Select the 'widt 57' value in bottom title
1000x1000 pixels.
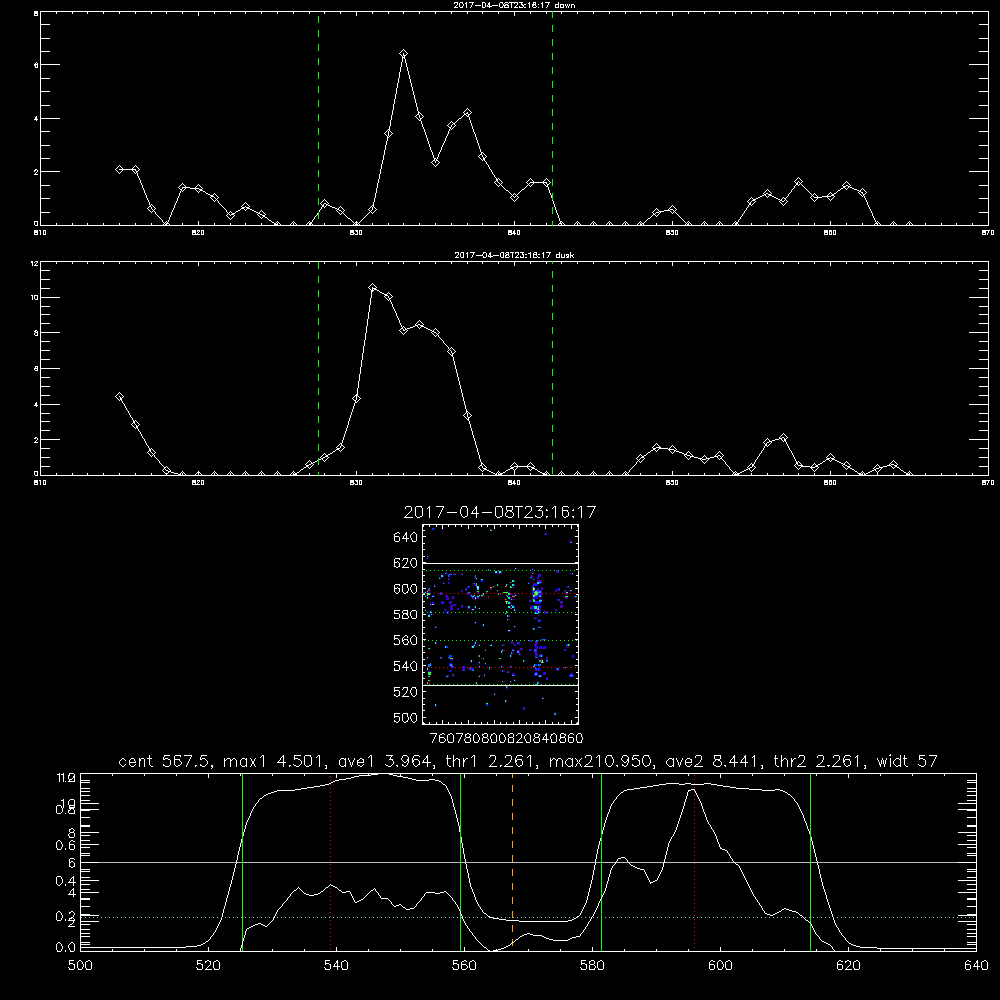(x=907, y=761)
